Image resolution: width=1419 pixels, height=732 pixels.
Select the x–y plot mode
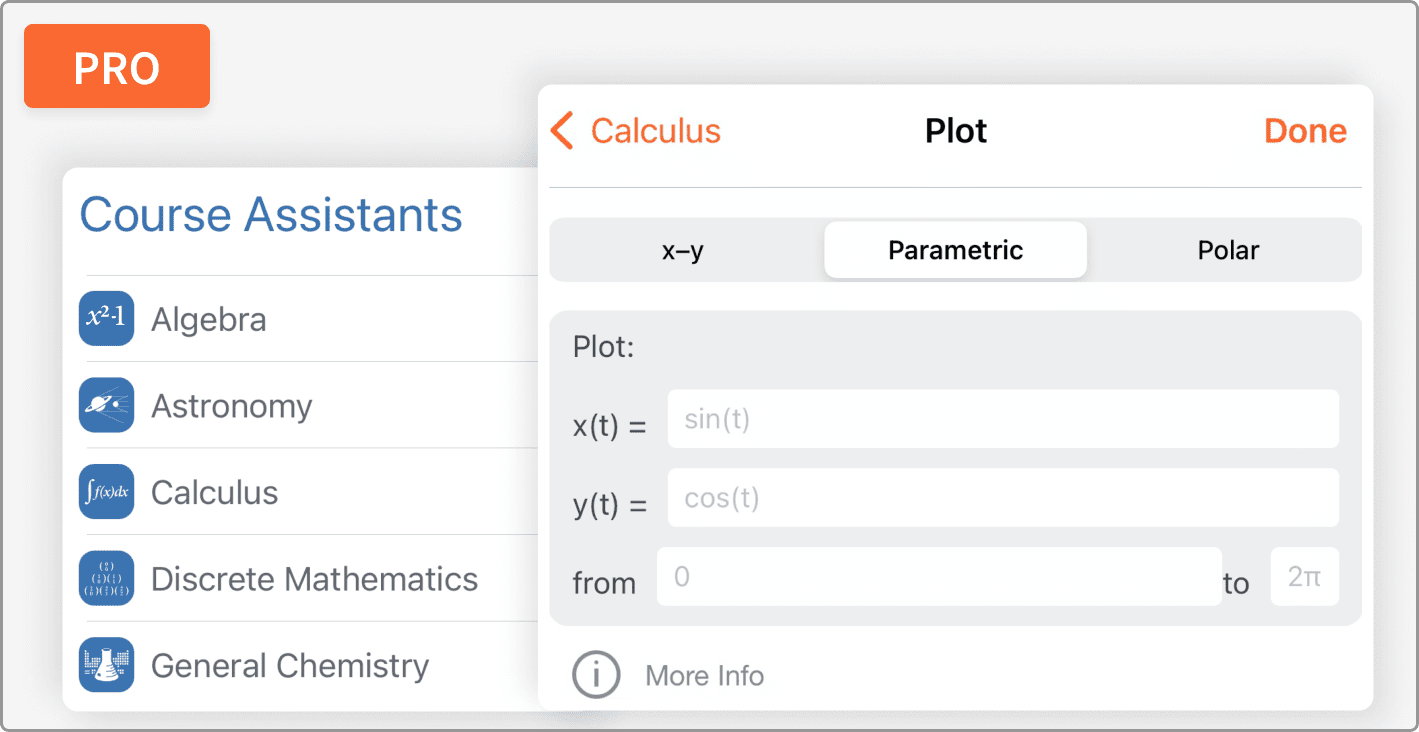[x=683, y=250]
